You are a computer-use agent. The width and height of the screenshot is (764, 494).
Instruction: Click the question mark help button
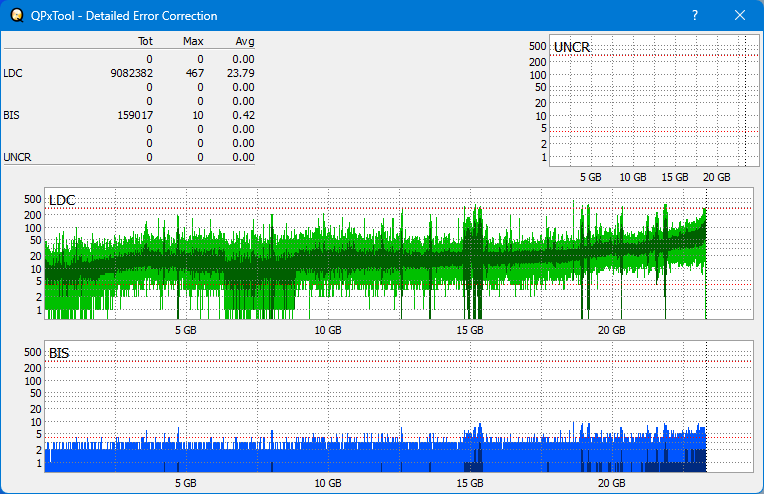(694, 15)
